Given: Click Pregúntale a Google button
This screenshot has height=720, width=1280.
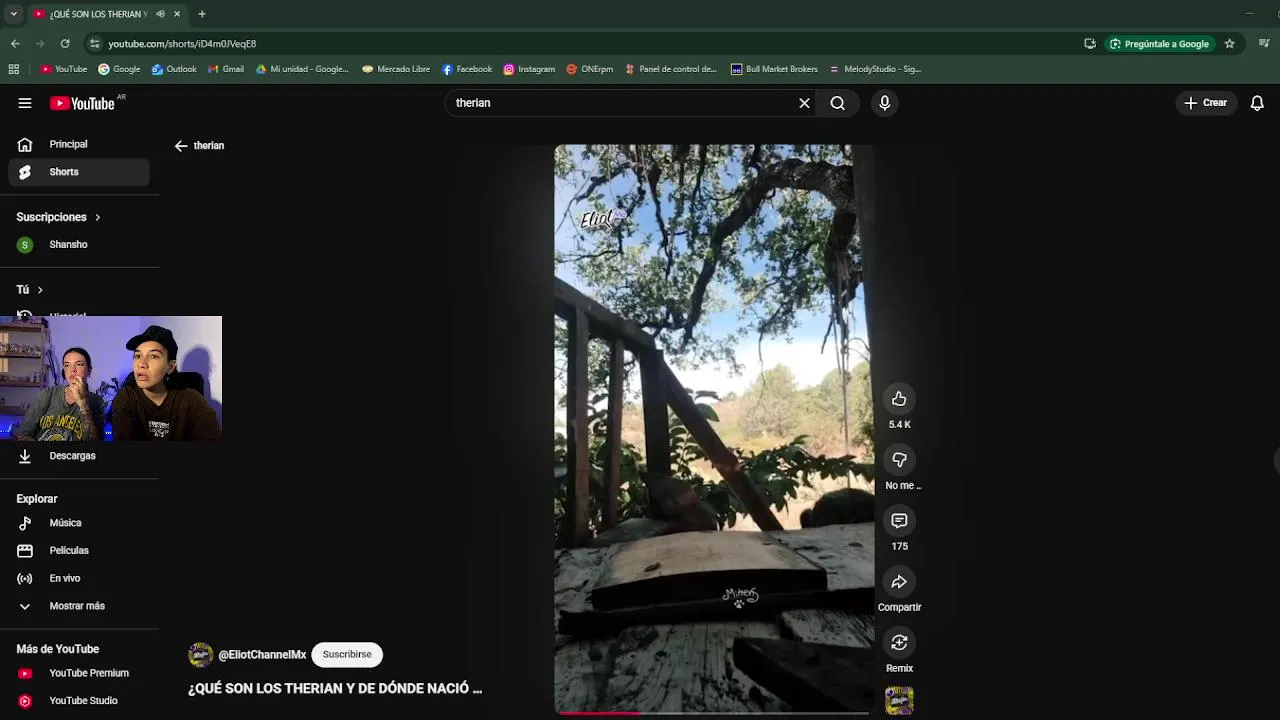Looking at the screenshot, I should 1159,44.
